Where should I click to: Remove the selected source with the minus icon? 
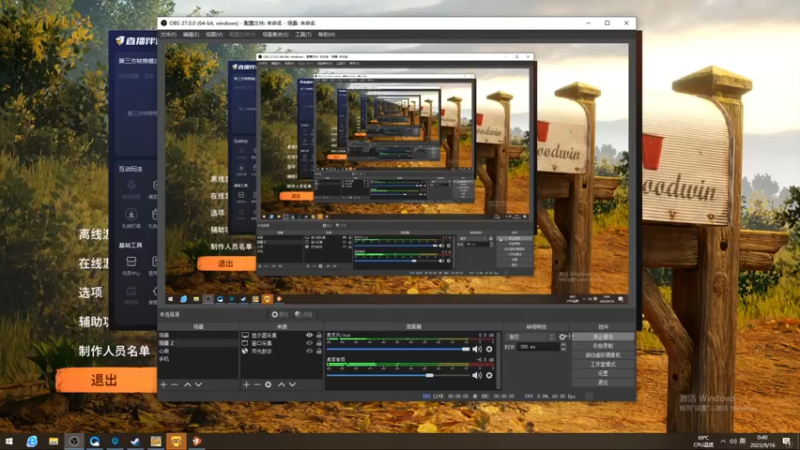pos(257,385)
